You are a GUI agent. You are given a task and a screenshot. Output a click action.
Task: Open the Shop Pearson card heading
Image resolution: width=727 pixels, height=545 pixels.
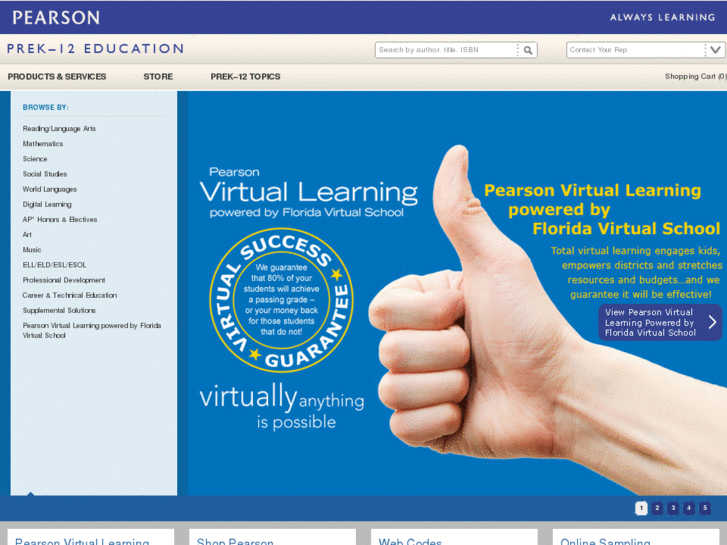235,541
